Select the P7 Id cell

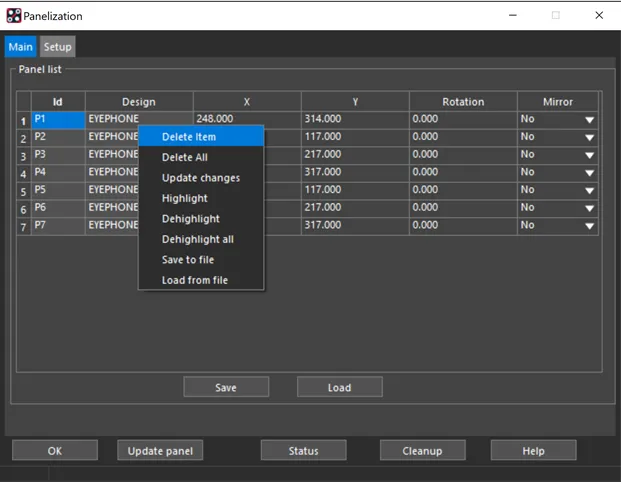(x=58, y=226)
